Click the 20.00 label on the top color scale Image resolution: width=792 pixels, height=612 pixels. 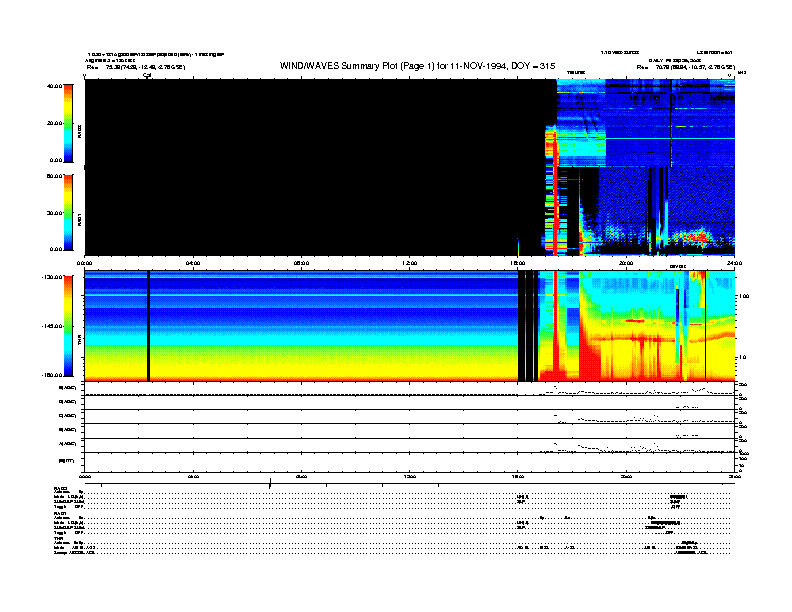(54, 123)
